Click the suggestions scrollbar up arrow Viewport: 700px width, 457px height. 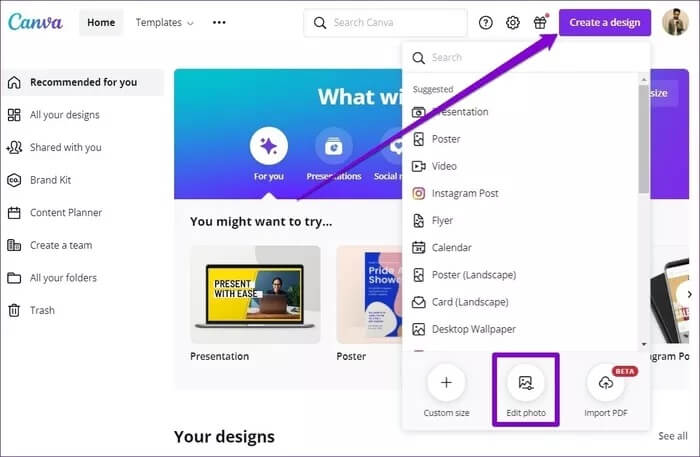coord(644,79)
